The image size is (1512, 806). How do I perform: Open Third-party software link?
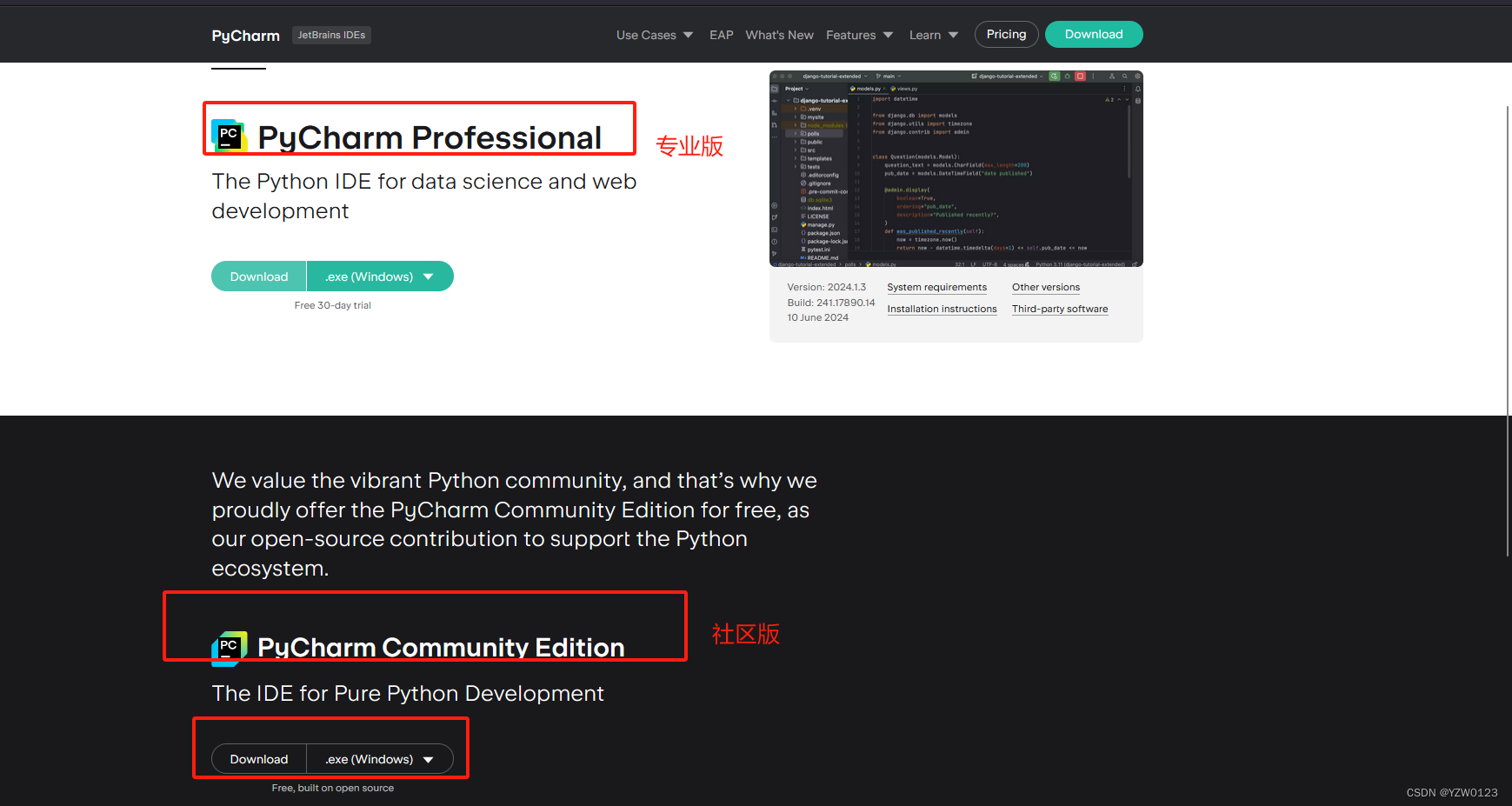tap(1059, 309)
